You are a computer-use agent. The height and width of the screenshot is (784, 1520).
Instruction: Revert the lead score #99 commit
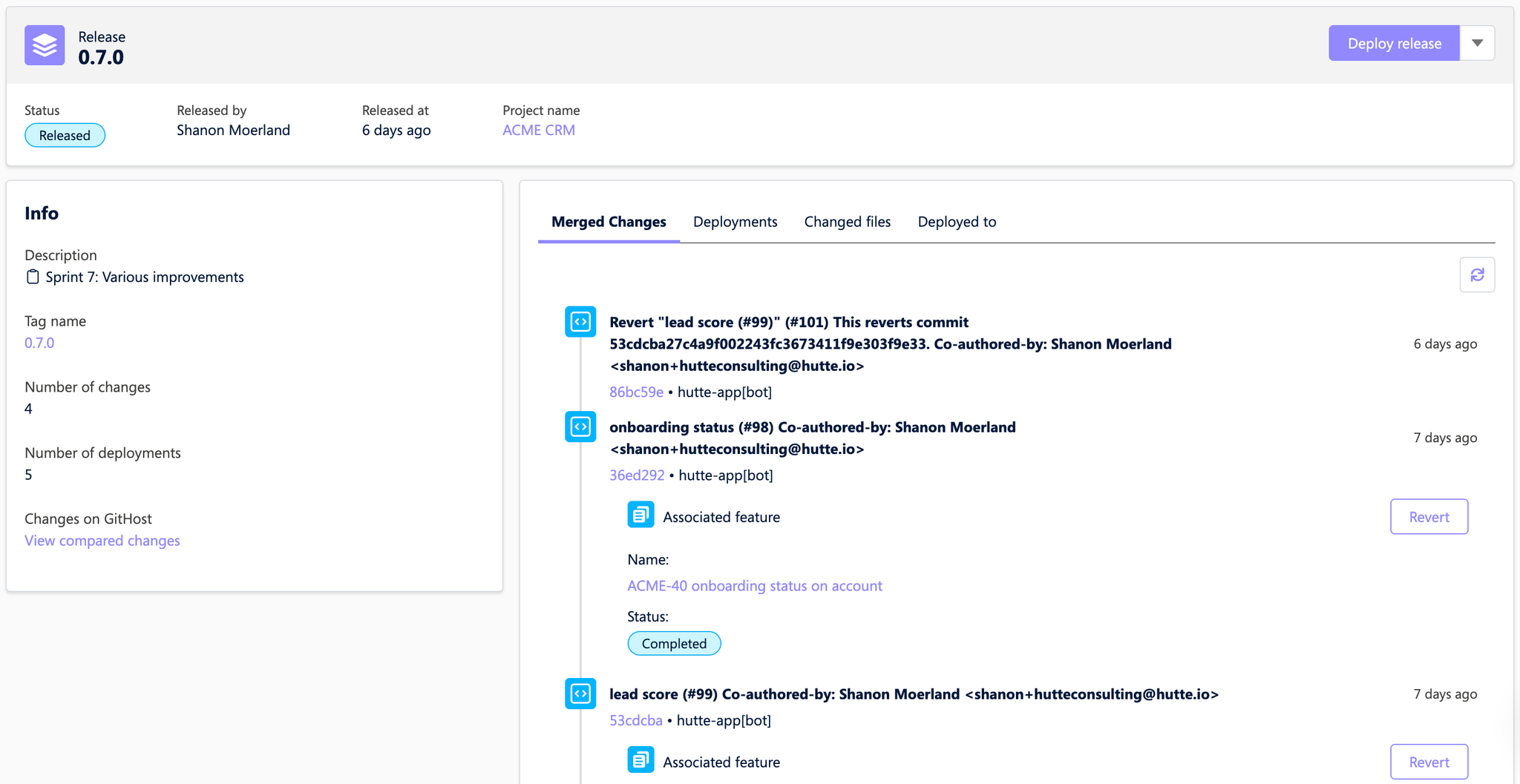pyautogui.click(x=1429, y=762)
